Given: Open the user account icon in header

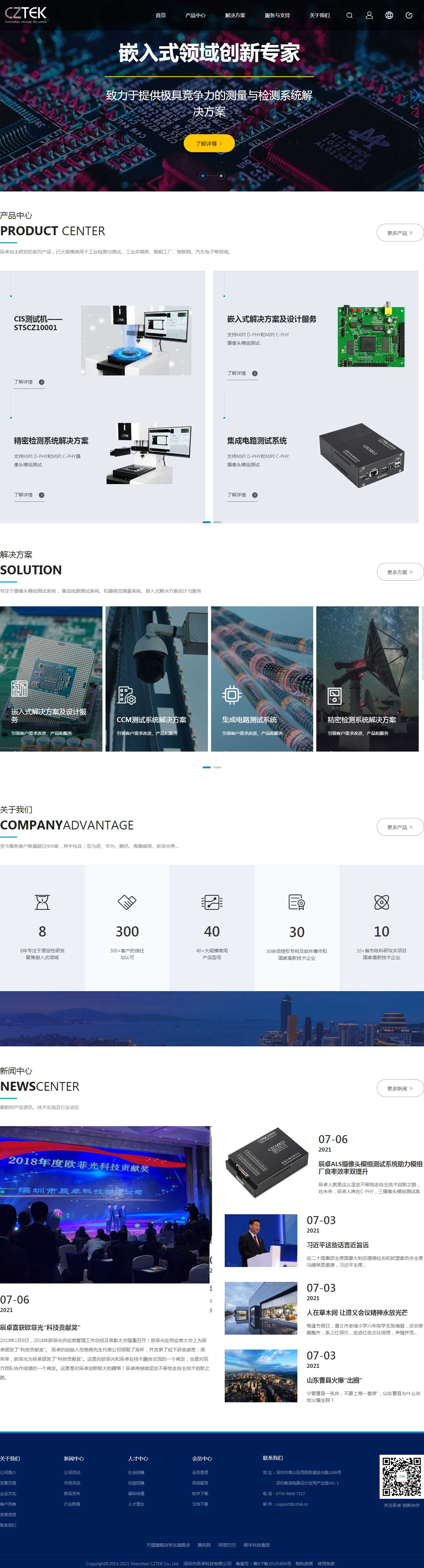Looking at the screenshot, I should coord(369,15).
